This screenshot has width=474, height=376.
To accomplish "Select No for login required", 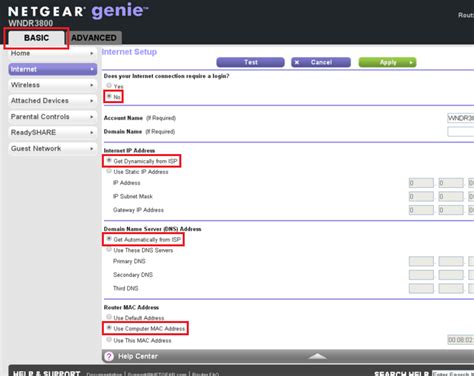I will (109, 96).
